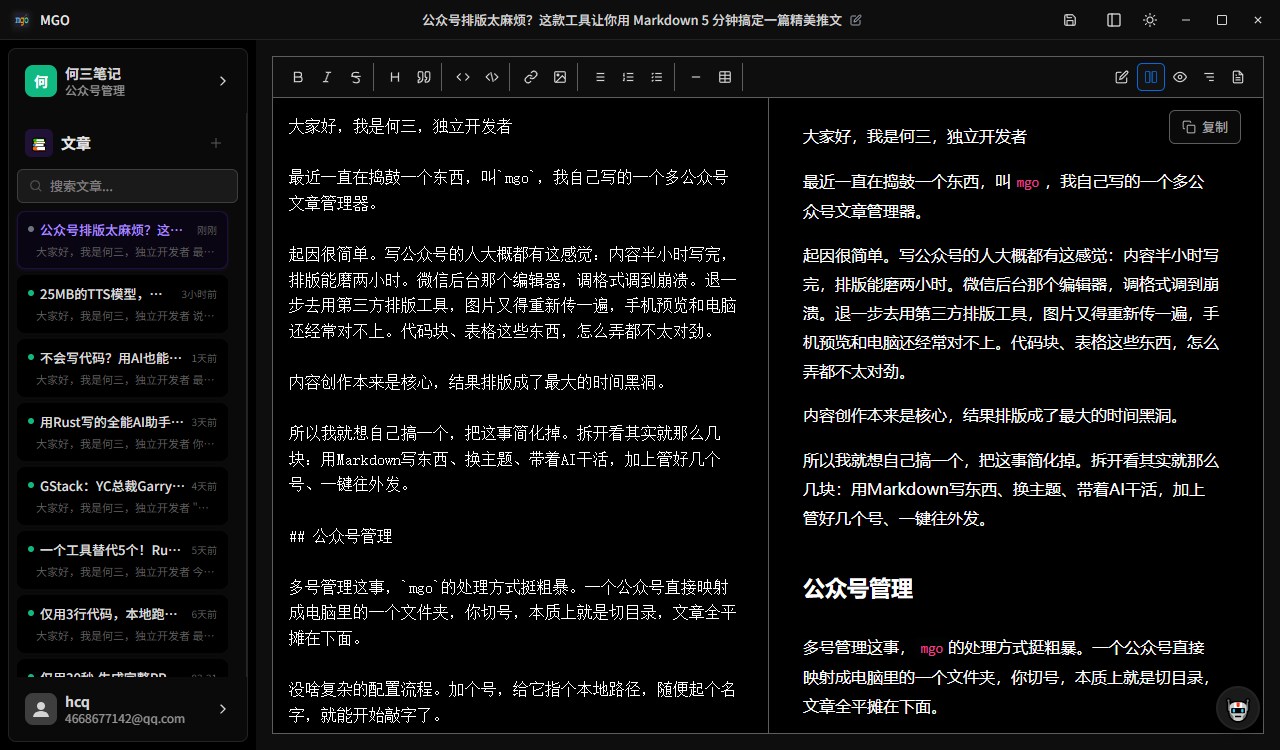Apply bold formatting from editor toolbar

click(x=298, y=77)
